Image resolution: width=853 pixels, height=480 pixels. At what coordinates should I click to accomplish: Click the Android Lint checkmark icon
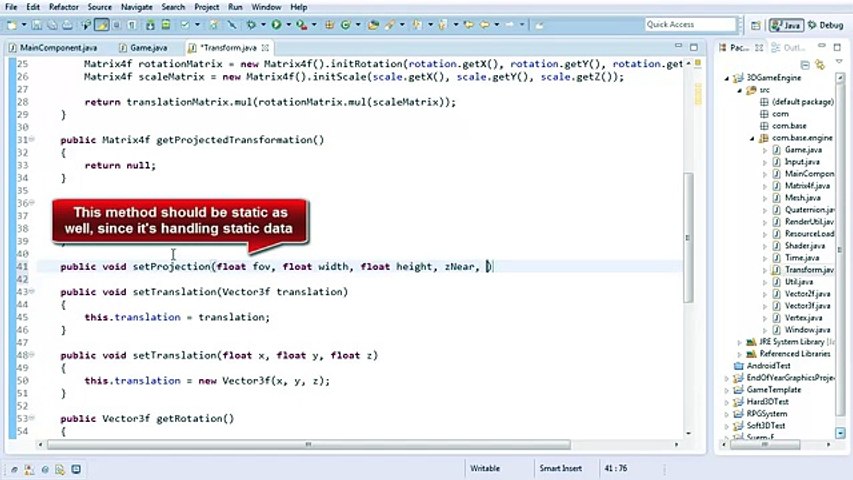pos(186,25)
